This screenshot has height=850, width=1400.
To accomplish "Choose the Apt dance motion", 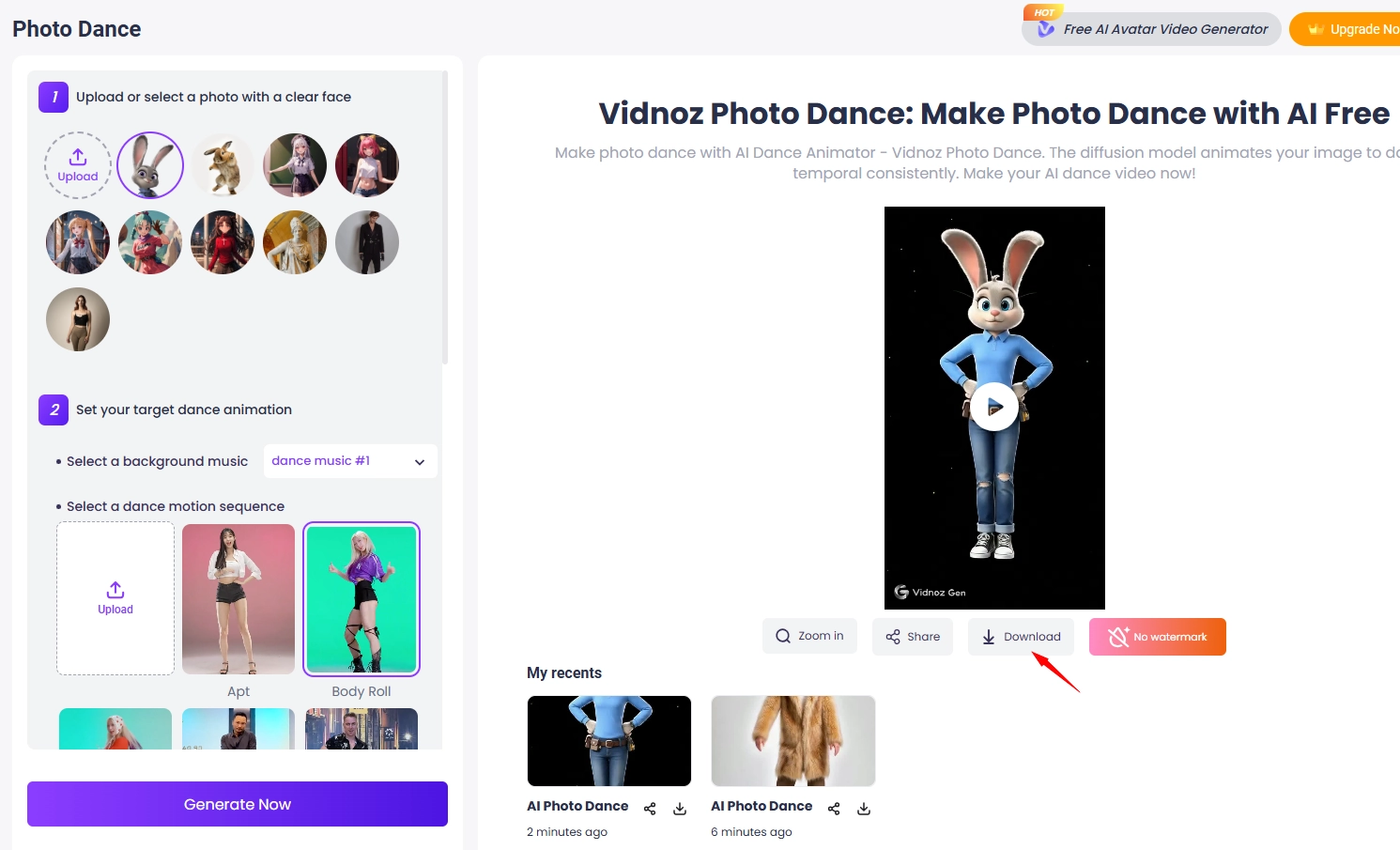I will pyautogui.click(x=238, y=598).
